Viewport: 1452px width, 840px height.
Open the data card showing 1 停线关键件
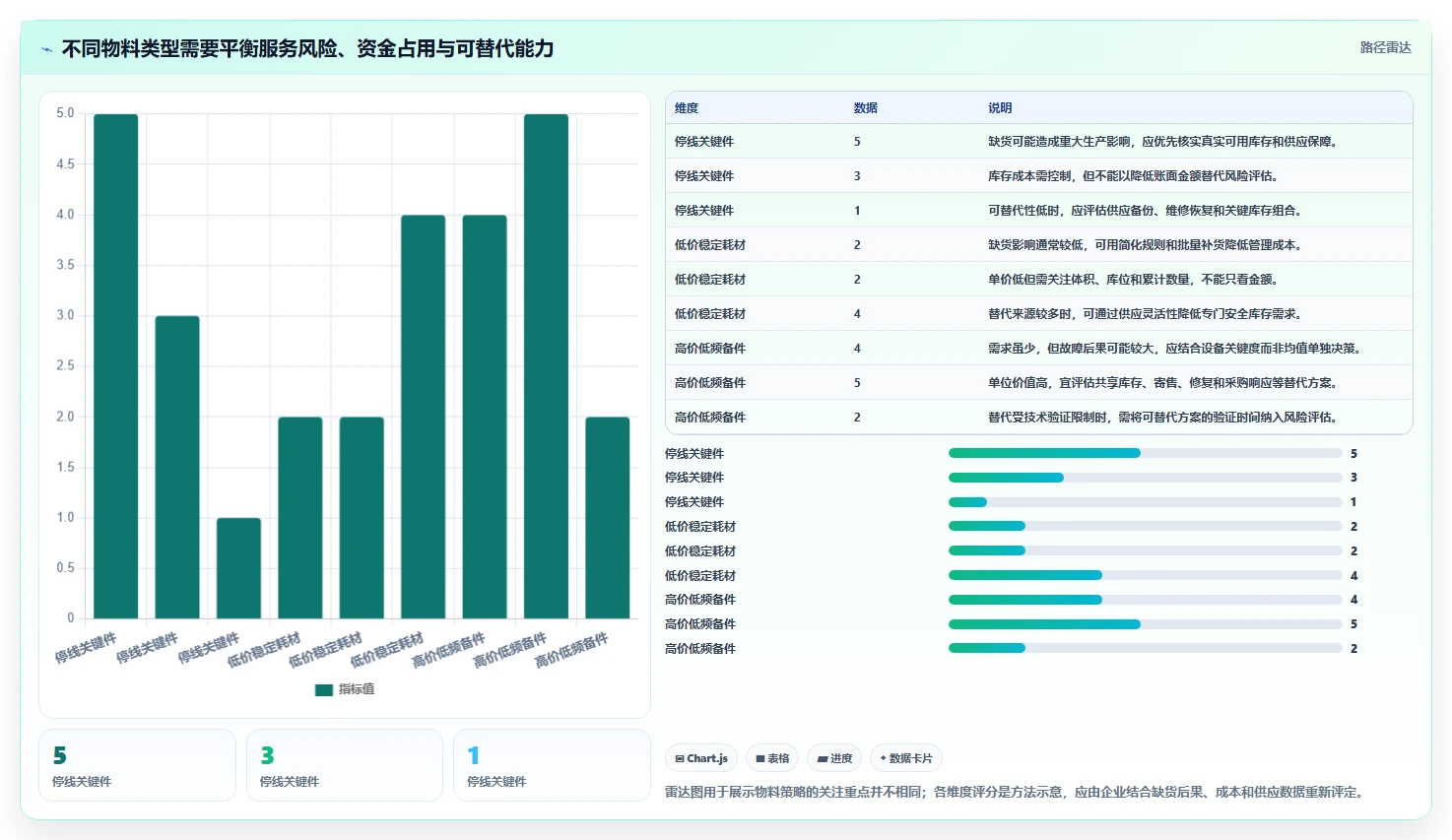pyautogui.click(x=552, y=765)
